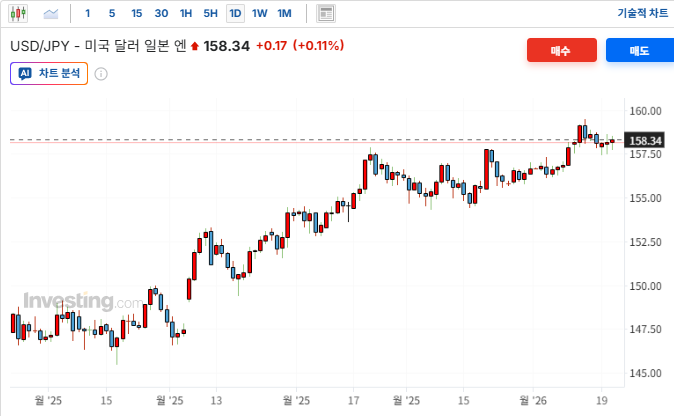Click the 145.00 price axis label
The height and width of the screenshot is (416, 674).
click(645, 373)
